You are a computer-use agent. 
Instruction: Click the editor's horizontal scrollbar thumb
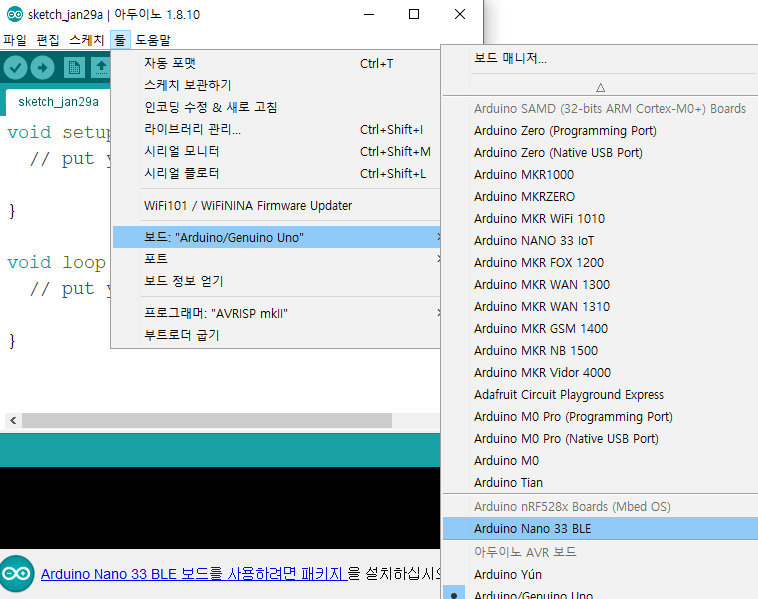point(207,421)
